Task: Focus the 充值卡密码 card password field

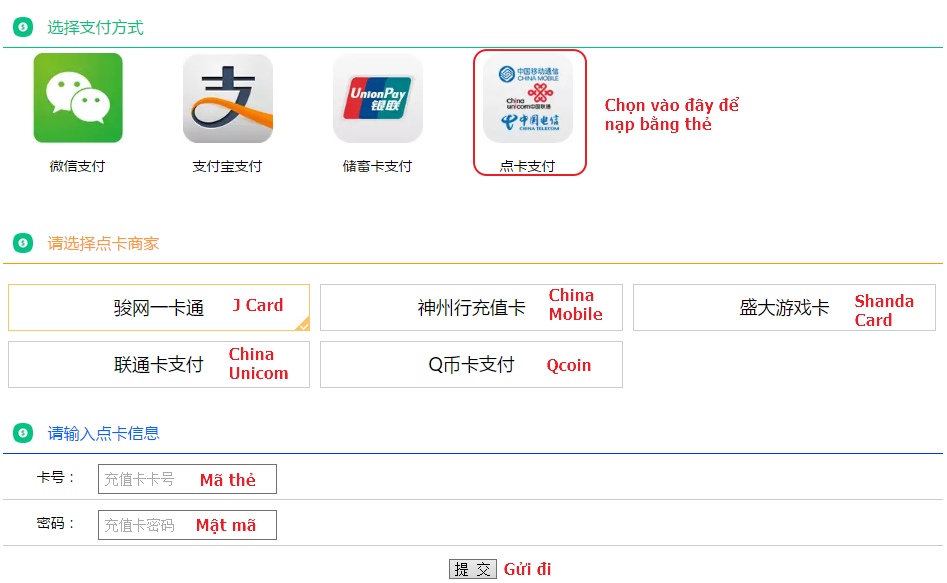Action: tap(187, 525)
